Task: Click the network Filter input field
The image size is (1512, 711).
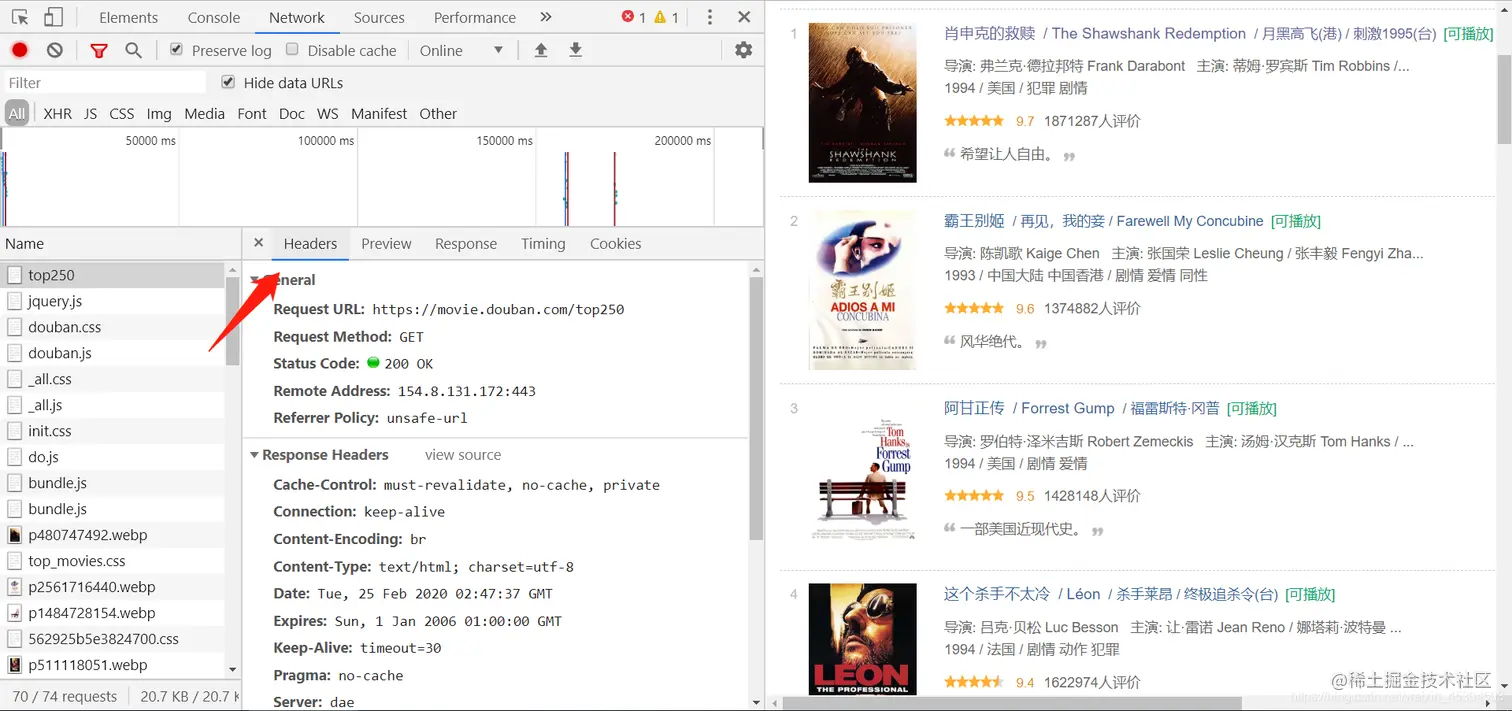Action: click(104, 82)
